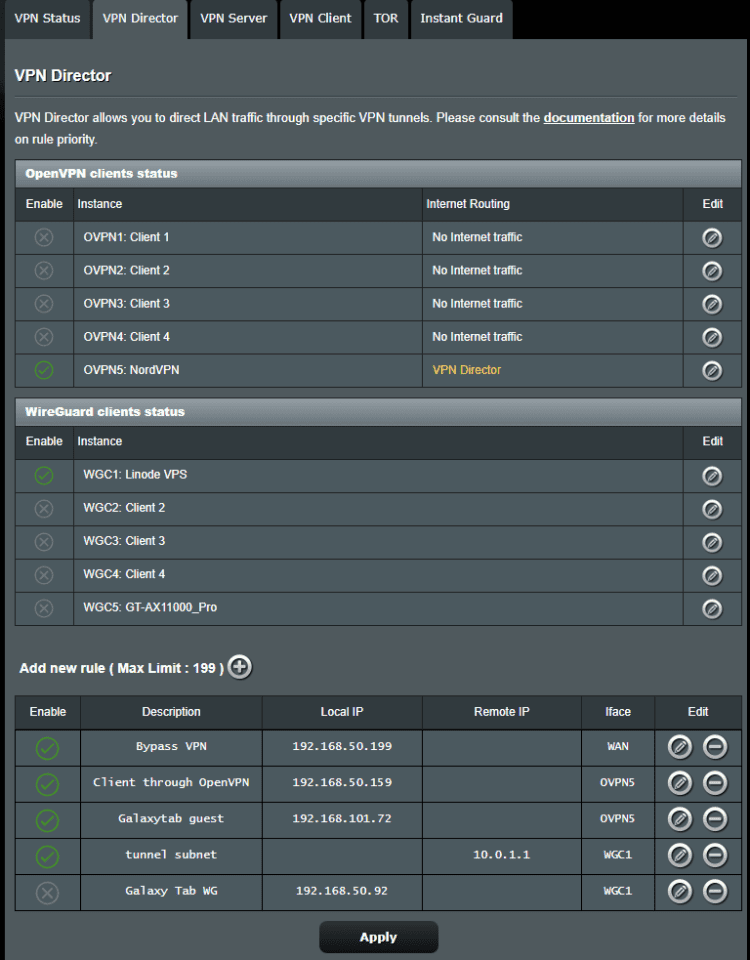Viewport: 750px width, 960px height.
Task: Open the Add new rule plus icon
Action: (x=239, y=667)
